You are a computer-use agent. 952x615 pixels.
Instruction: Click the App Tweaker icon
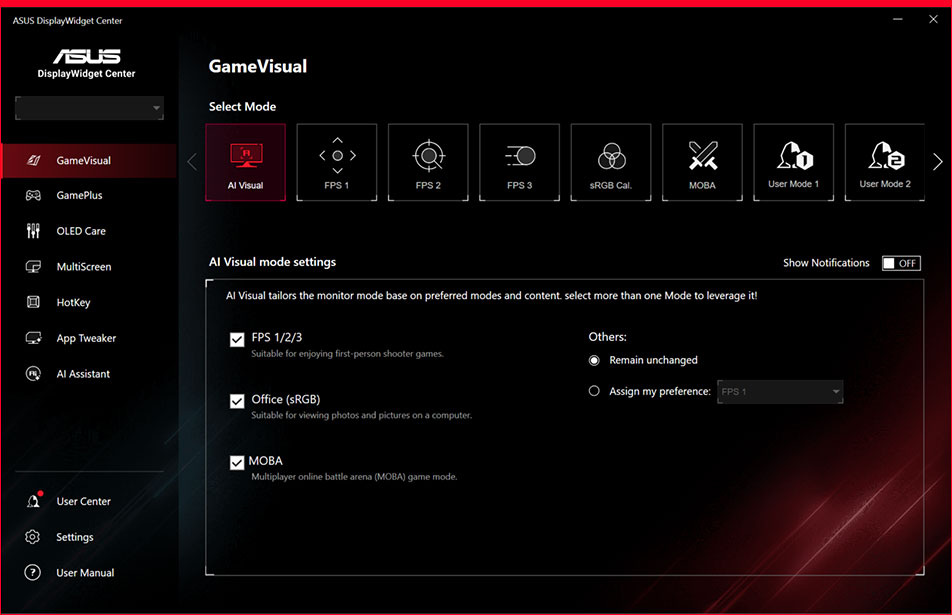33,338
